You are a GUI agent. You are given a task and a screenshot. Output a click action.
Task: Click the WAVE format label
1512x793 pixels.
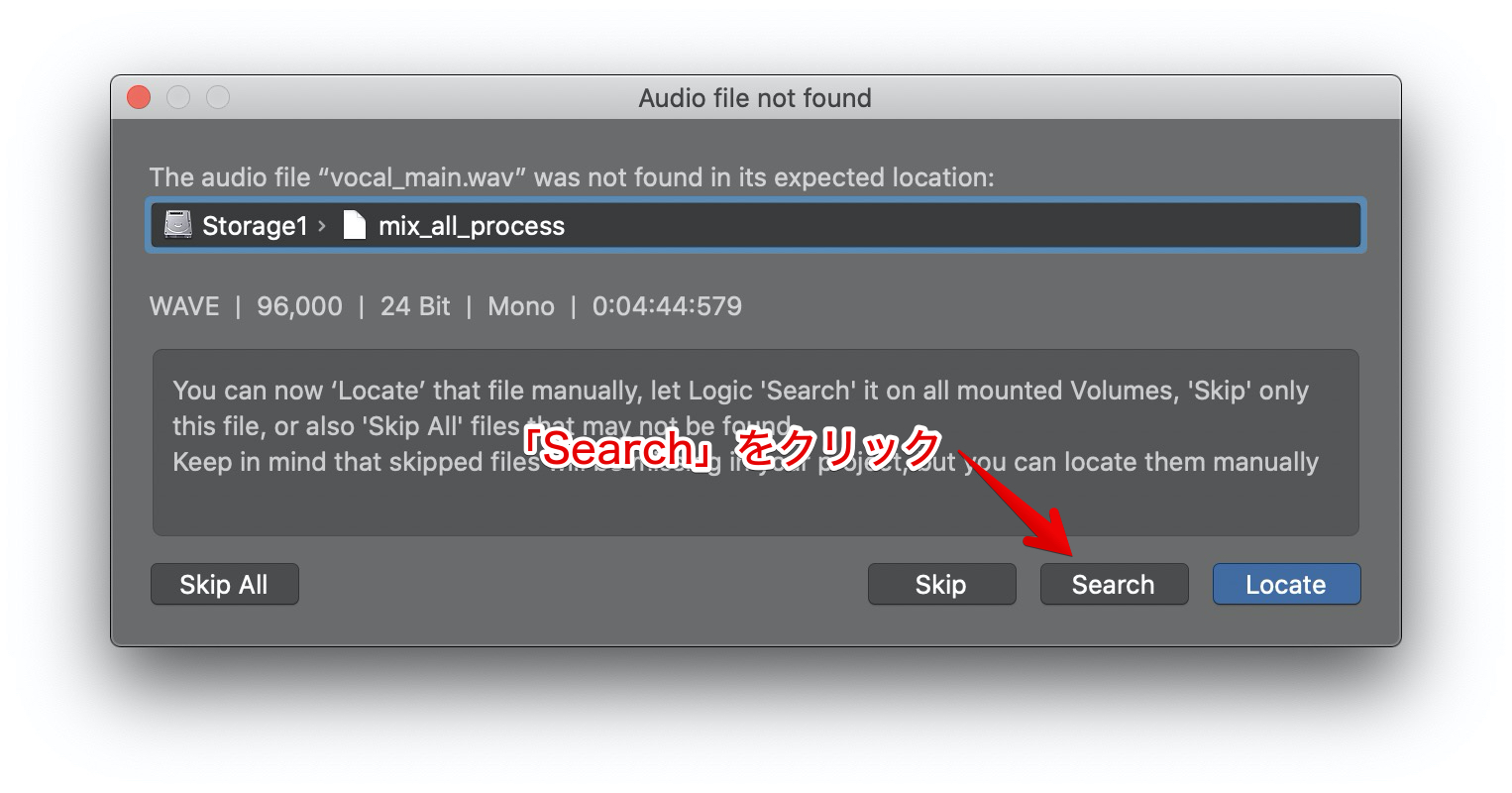[184, 306]
